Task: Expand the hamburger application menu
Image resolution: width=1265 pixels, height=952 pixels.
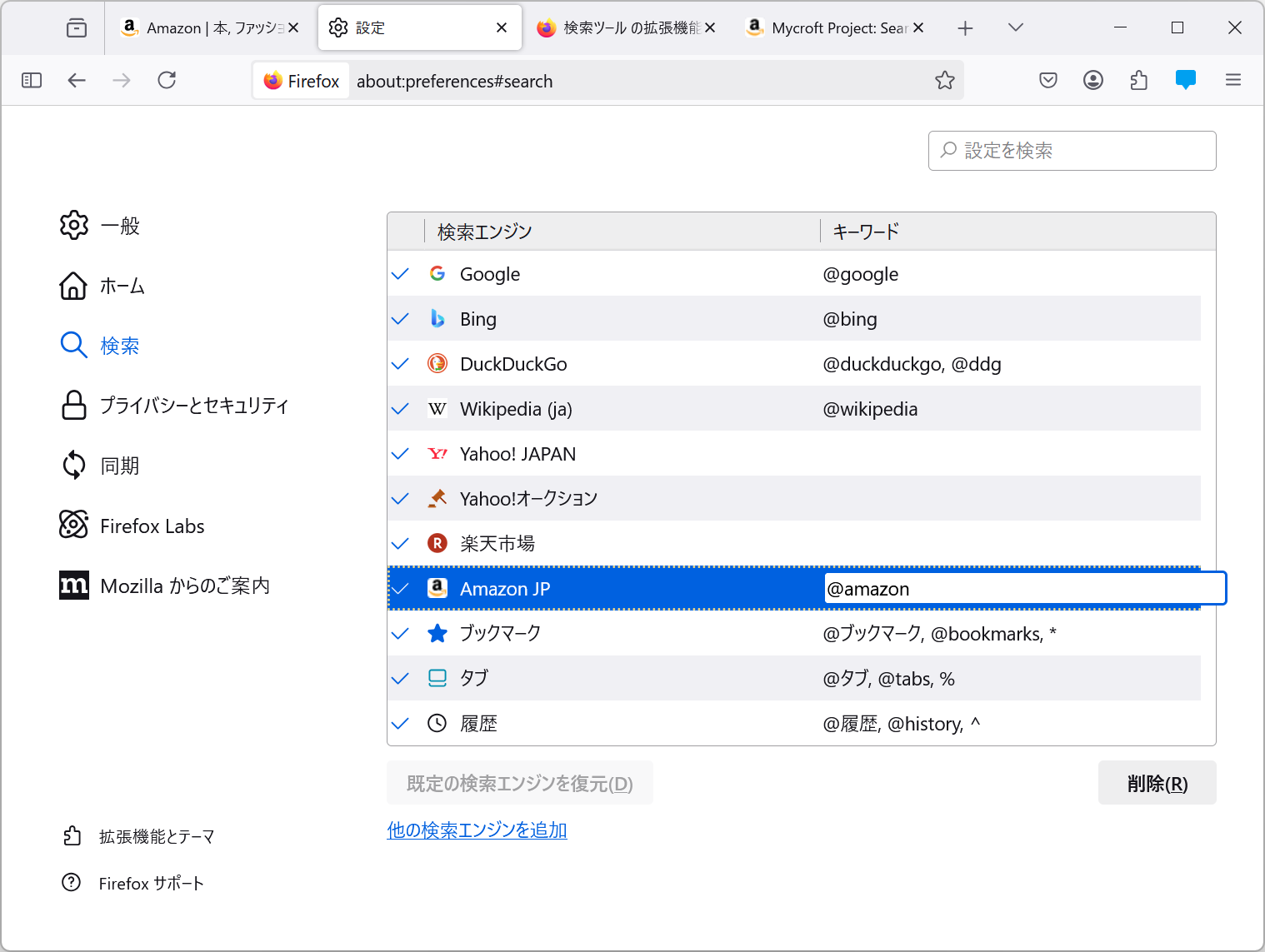Action: (x=1233, y=80)
